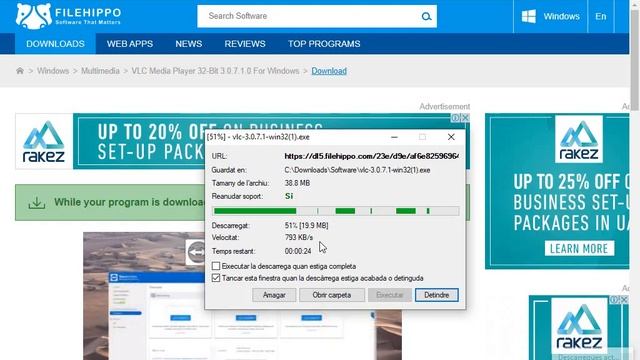Click the Multimedia breadcrumb link
The width and height of the screenshot is (640, 360).
tap(100, 71)
